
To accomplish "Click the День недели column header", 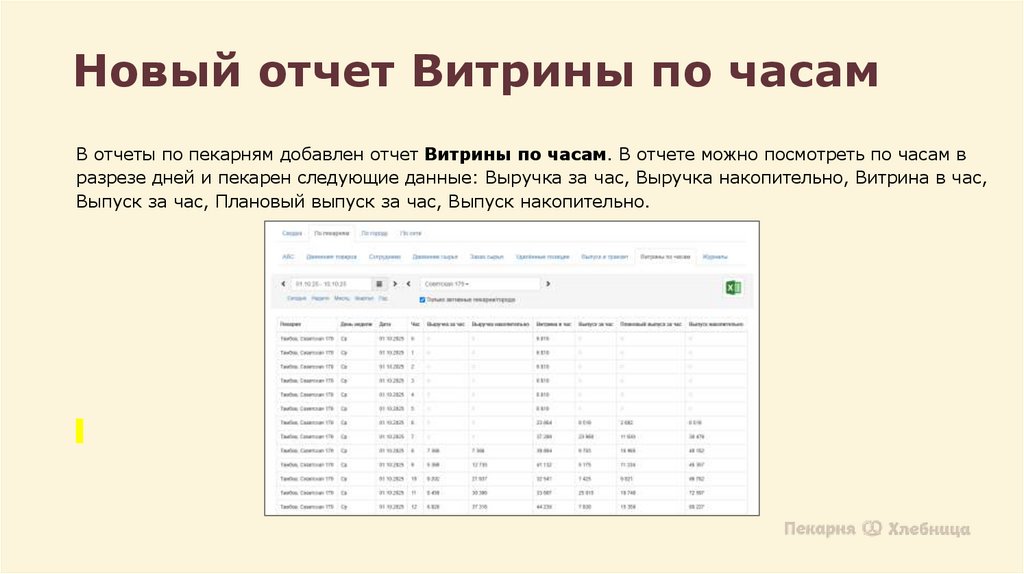I will coord(356,324).
